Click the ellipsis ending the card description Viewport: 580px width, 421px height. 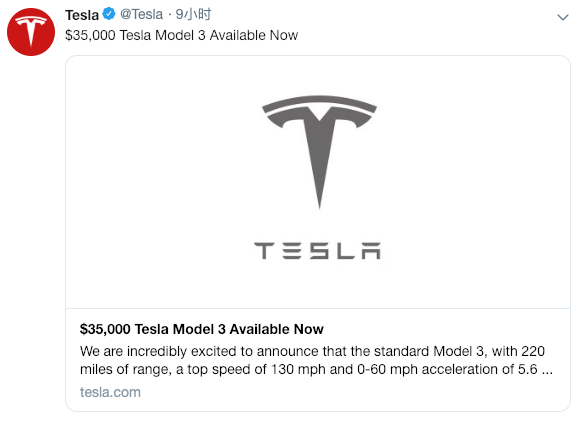point(547,371)
